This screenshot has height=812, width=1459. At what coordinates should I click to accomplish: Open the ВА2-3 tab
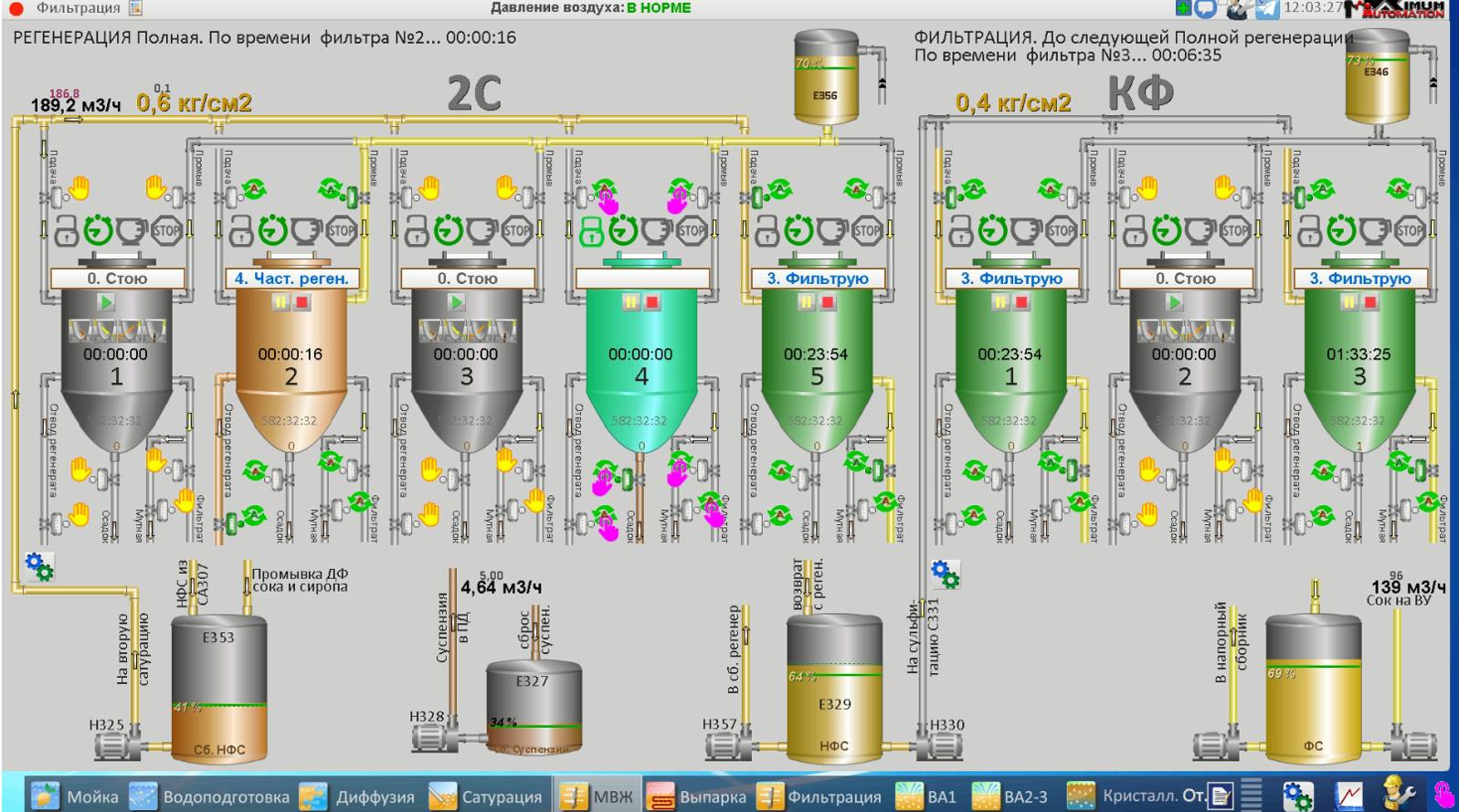tap(1010, 796)
